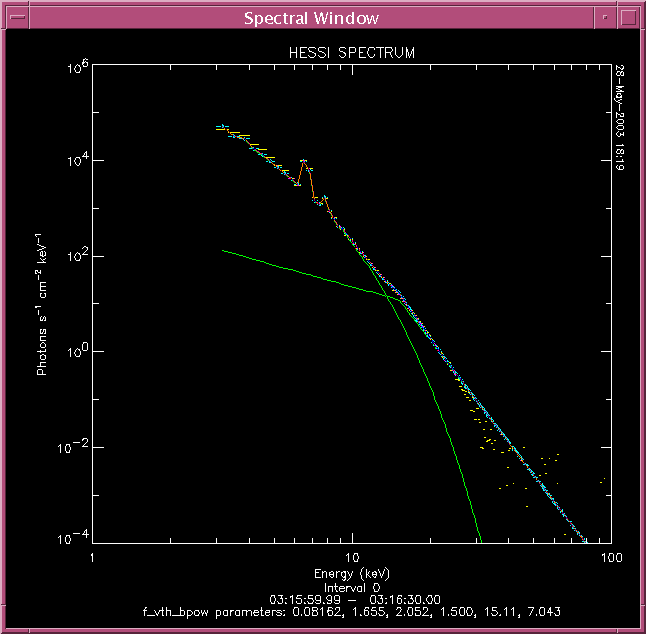Click the iron line peak in the spectrum
646x634 pixels.
(x=304, y=161)
